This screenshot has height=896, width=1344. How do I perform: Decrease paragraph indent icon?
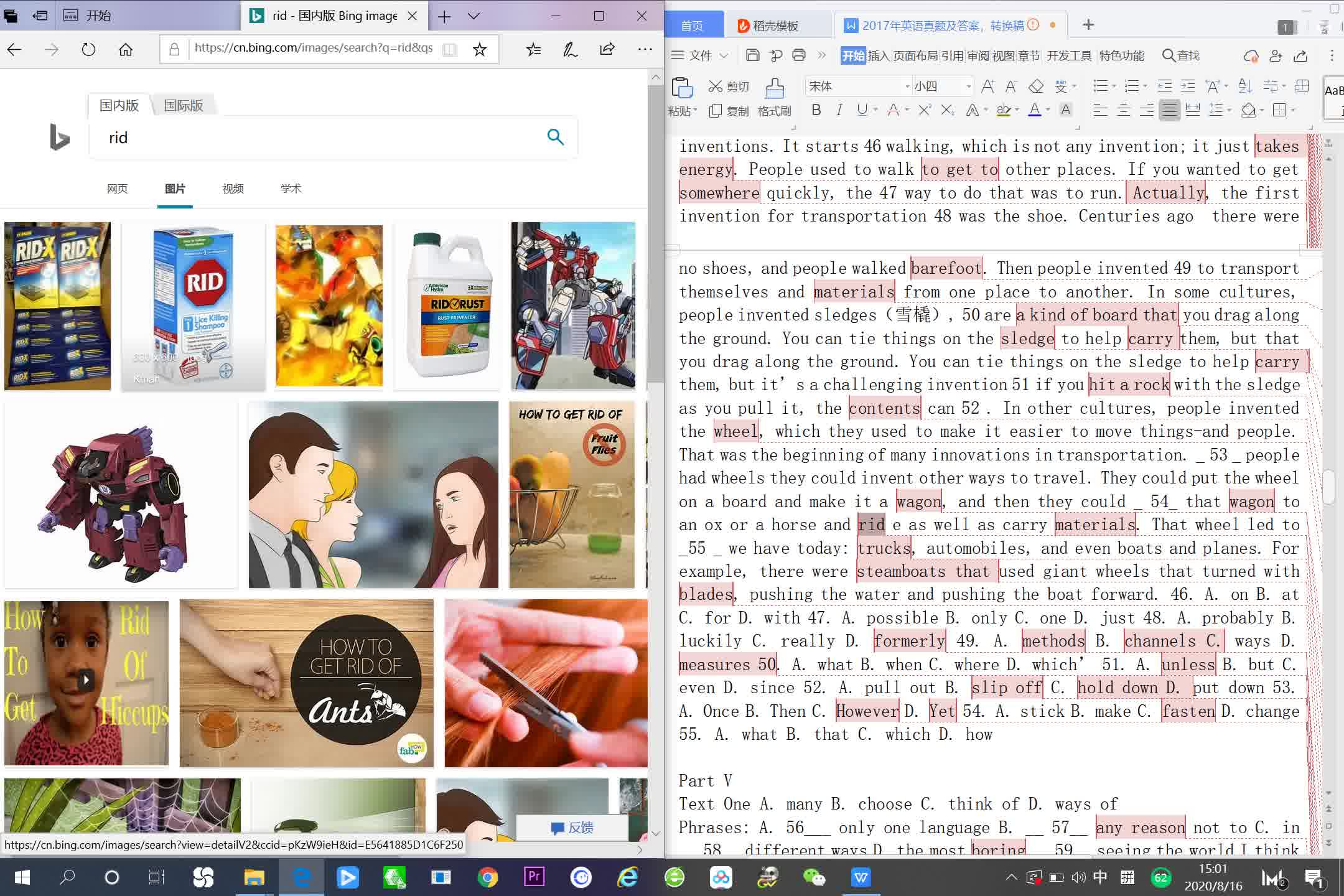1164,86
